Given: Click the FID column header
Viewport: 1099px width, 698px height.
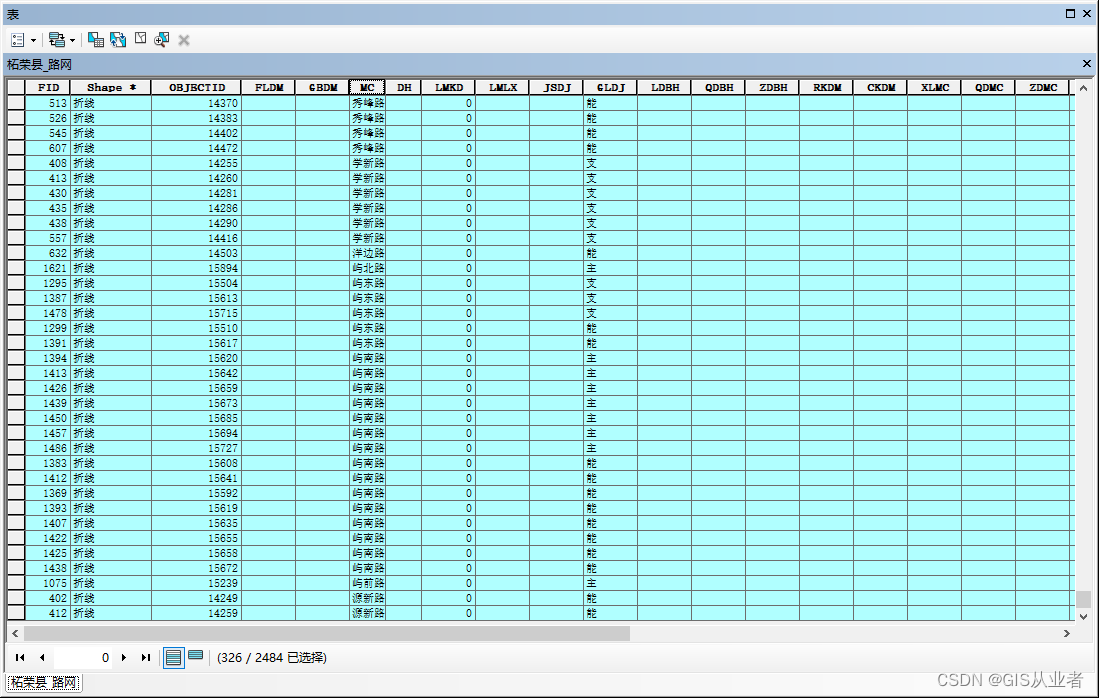Looking at the screenshot, I should [48, 88].
